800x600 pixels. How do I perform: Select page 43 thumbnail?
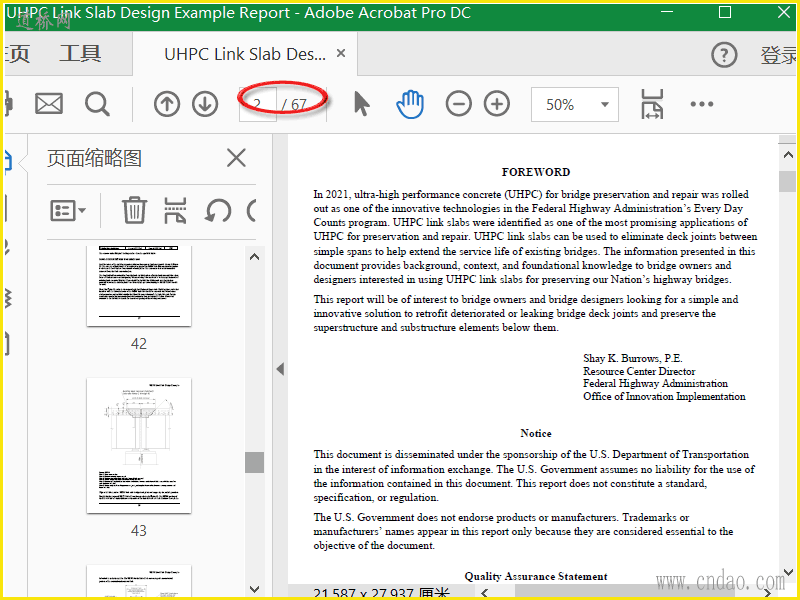[x=139, y=445]
